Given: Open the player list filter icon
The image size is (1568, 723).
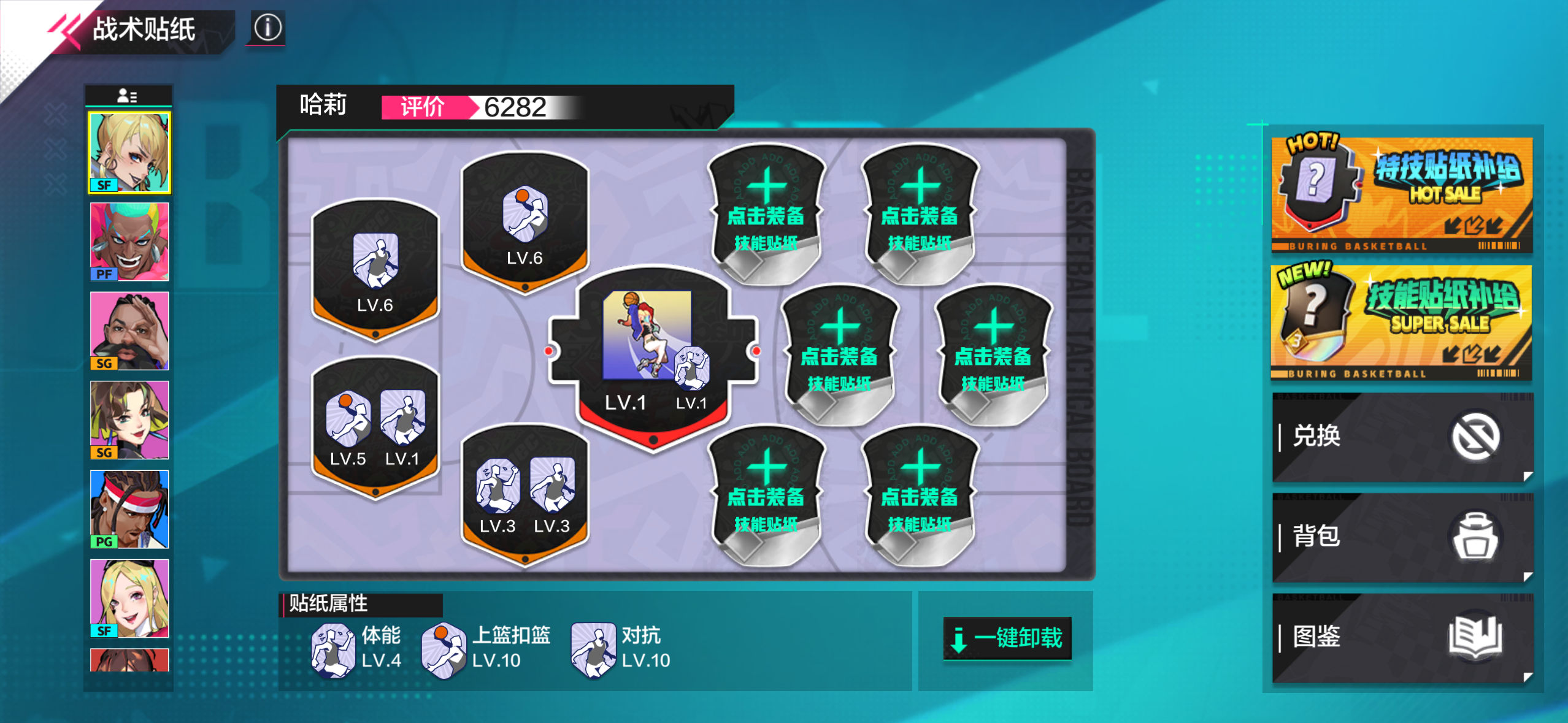Looking at the screenshot, I should pyautogui.click(x=128, y=96).
